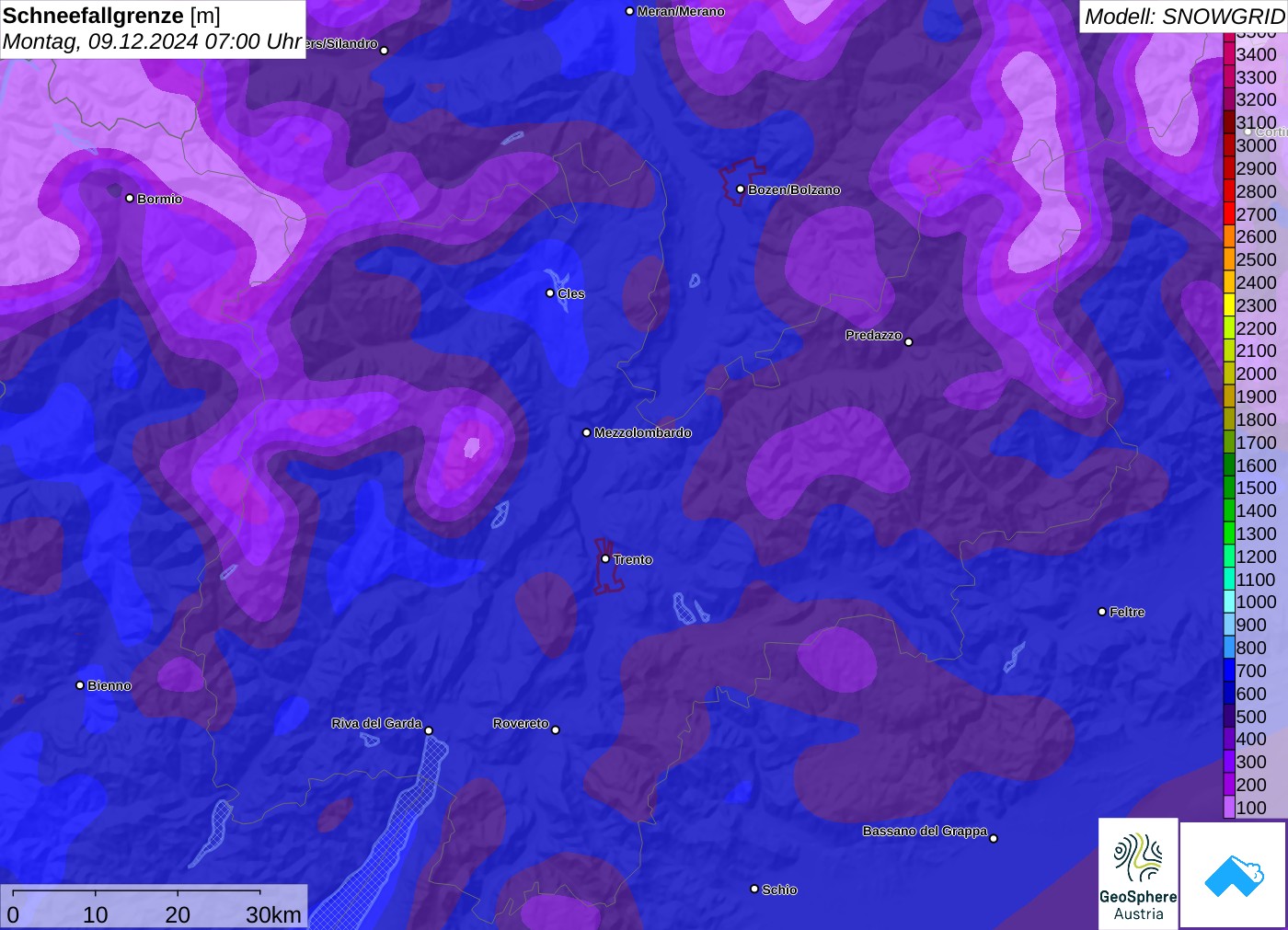Click the date Montag, 09.12.2024 07:00 Uhr

pyautogui.click(x=153, y=41)
